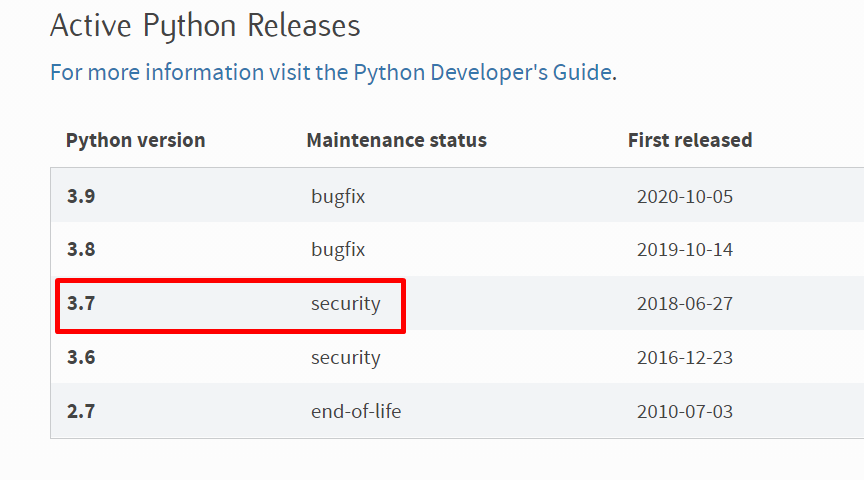This screenshot has width=864, height=480.
Task: Click the 2020-10-05 release date
Action: [685, 196]
